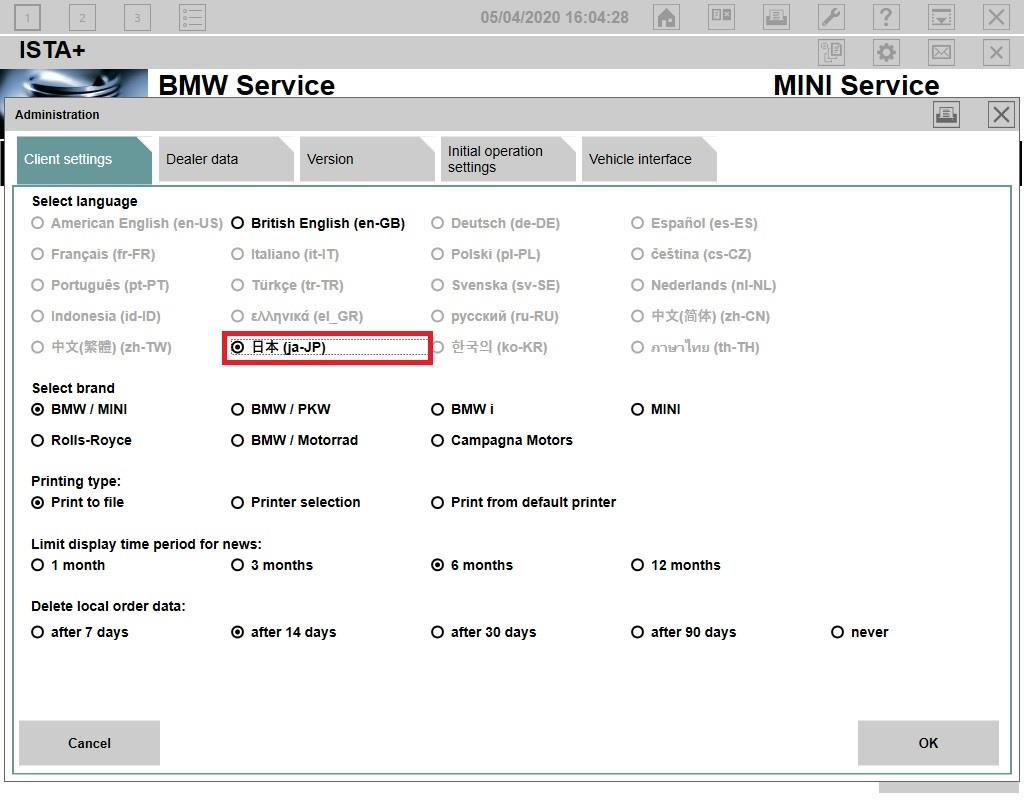The image size is (1024, 800).
Task: Select Español (es-ES) language
Action: coord(694,223)
